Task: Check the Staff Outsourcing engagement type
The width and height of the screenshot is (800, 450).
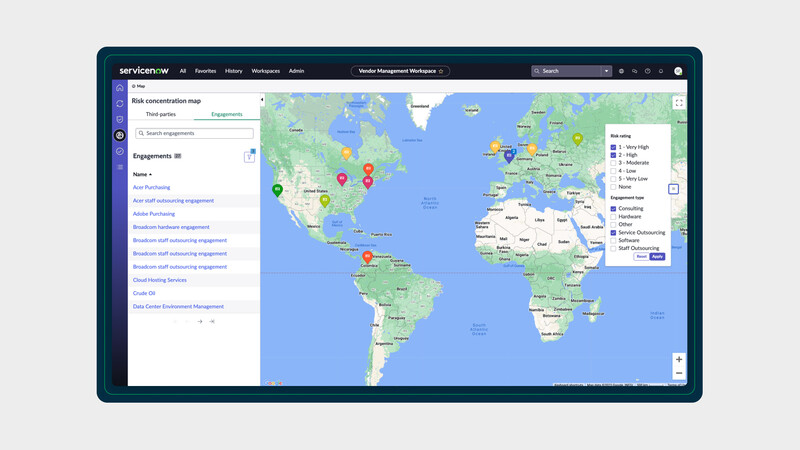Action: [x=613, y=248]
